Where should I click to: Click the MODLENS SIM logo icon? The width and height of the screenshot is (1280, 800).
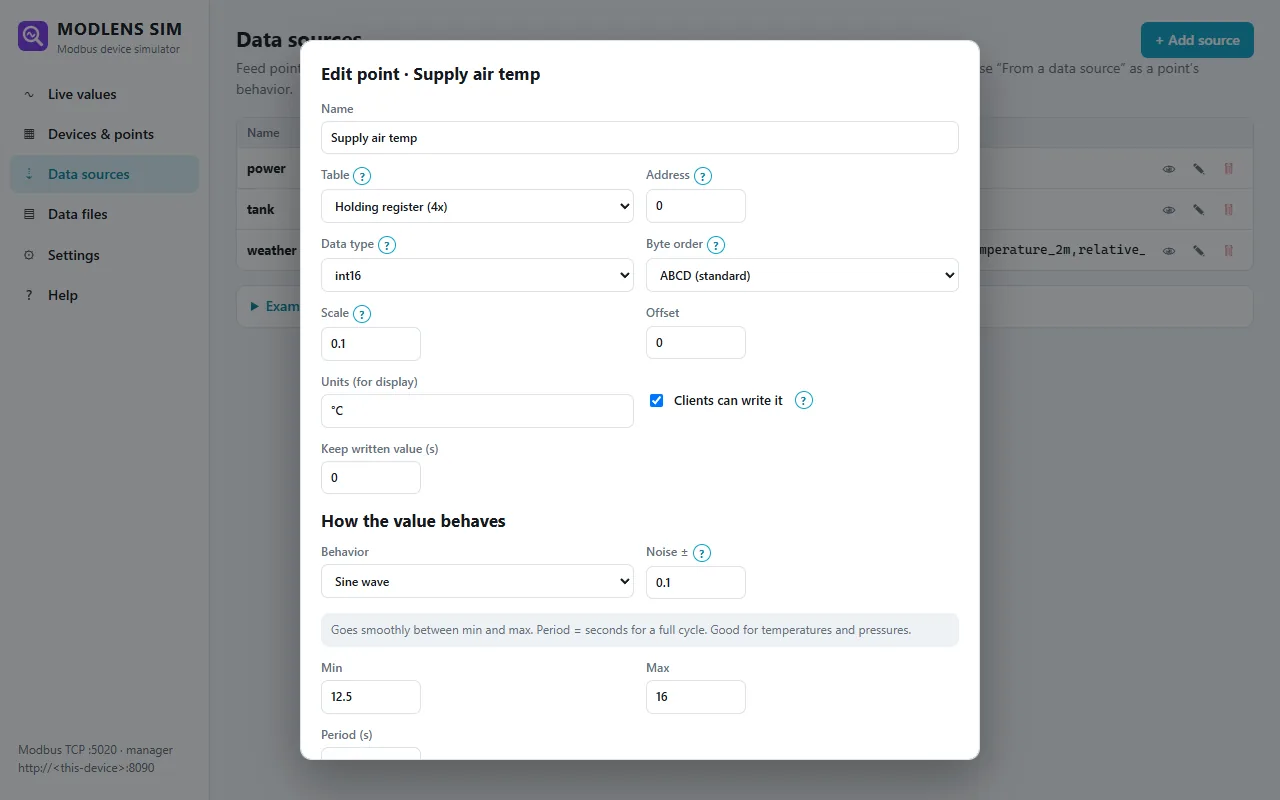click(33, 37)
